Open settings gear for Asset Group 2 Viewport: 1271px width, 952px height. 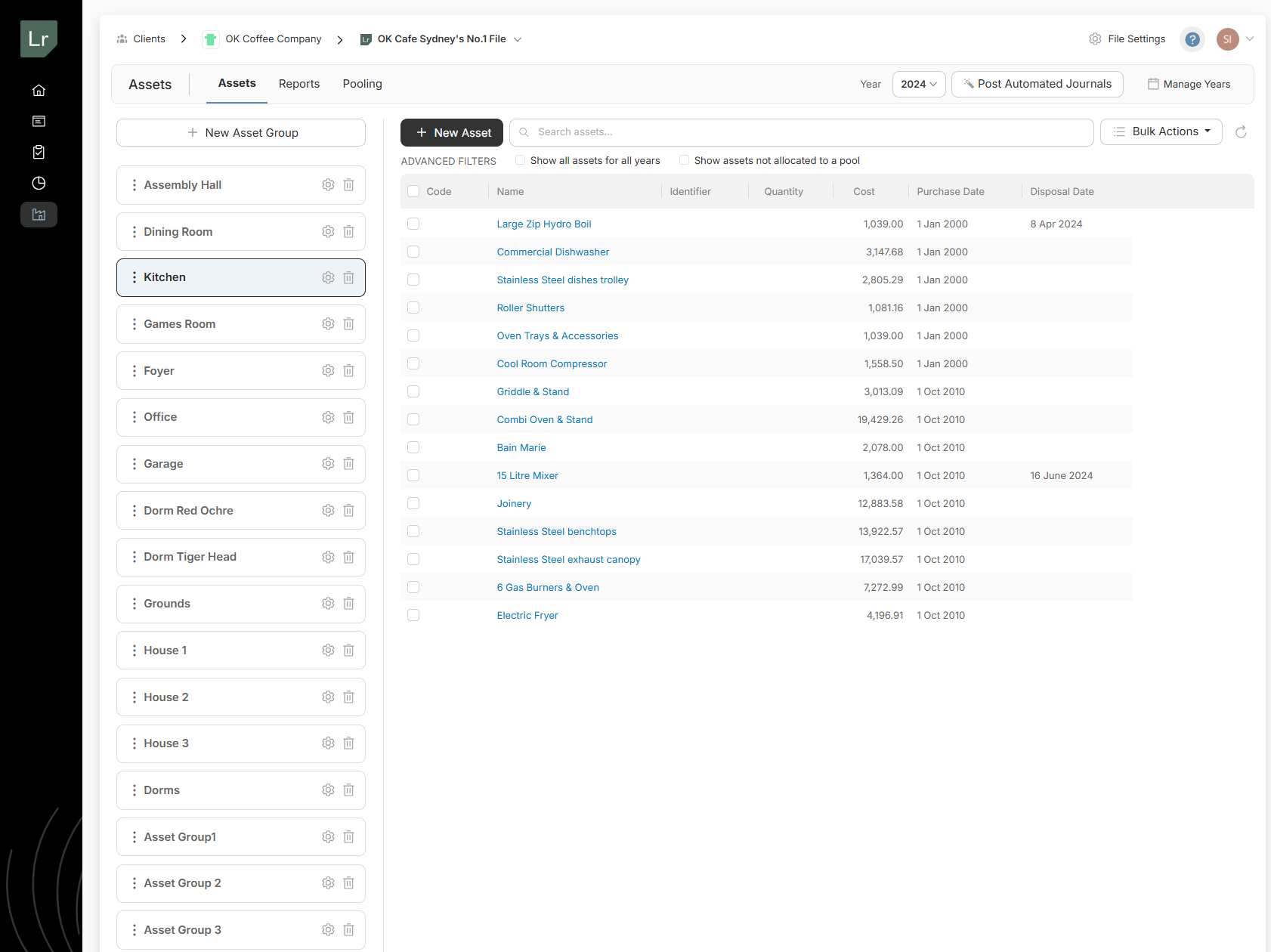[328, 883]
